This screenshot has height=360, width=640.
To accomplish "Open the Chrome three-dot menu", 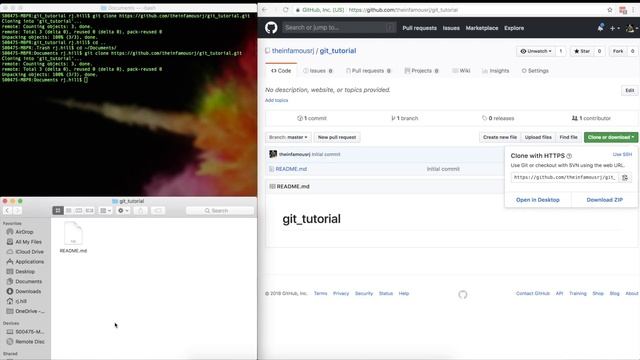I will tap(634, 10).
